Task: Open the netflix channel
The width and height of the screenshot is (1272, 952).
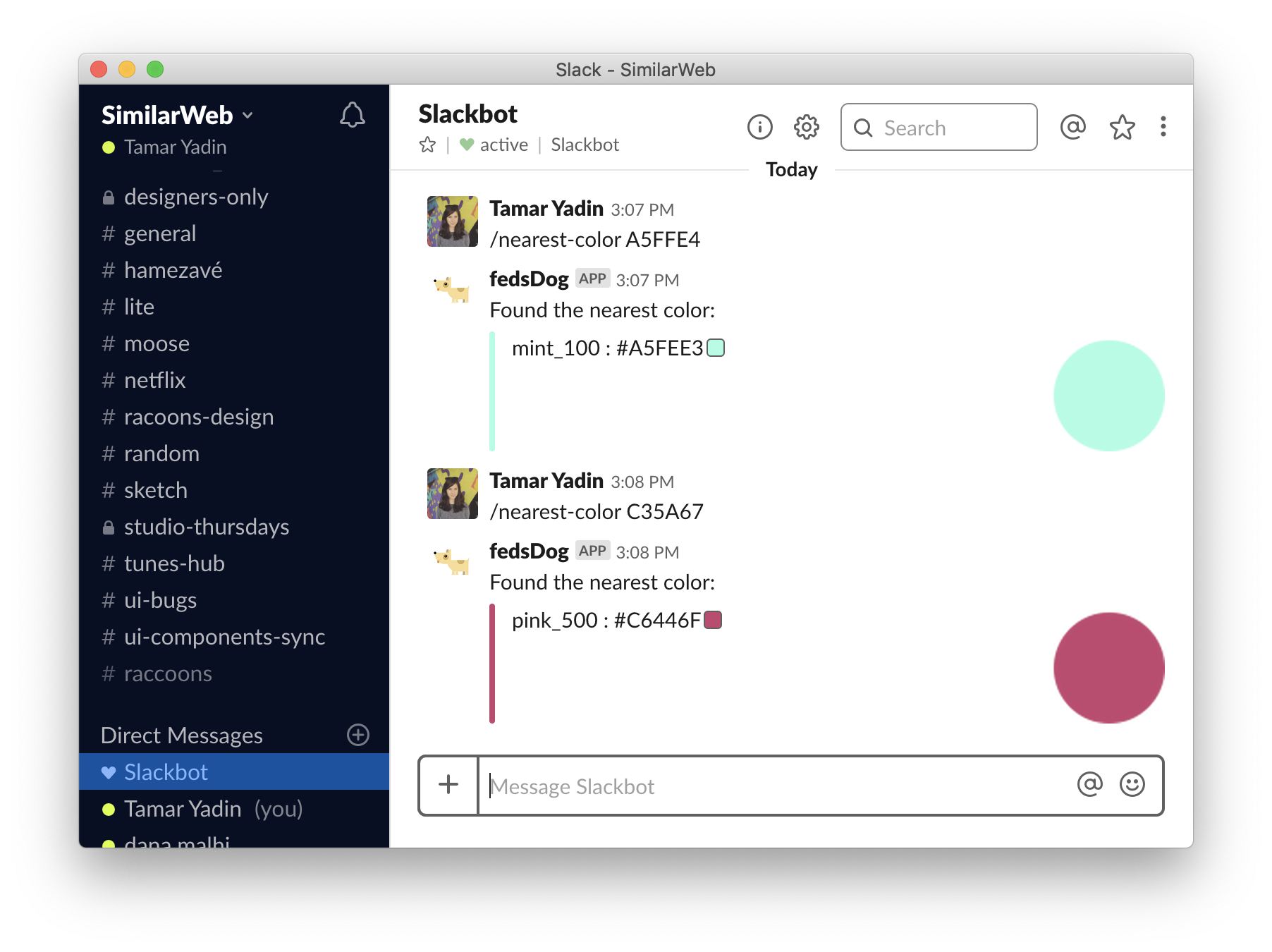Action: pos(233,380)
